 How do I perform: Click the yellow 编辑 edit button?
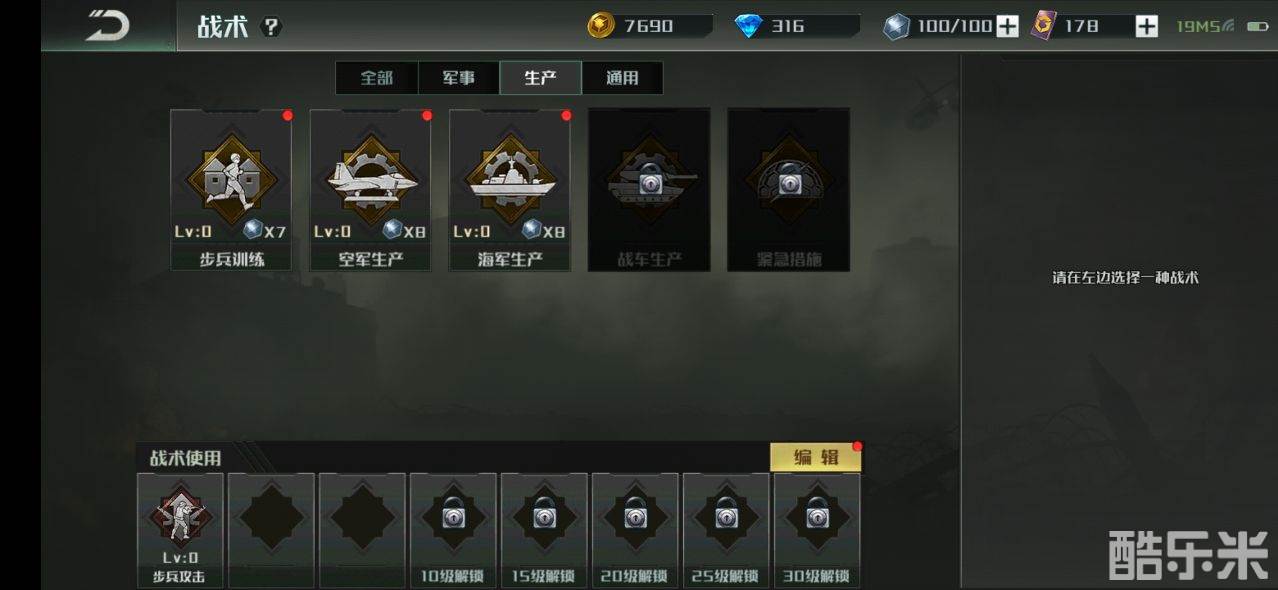coord(815,457)
